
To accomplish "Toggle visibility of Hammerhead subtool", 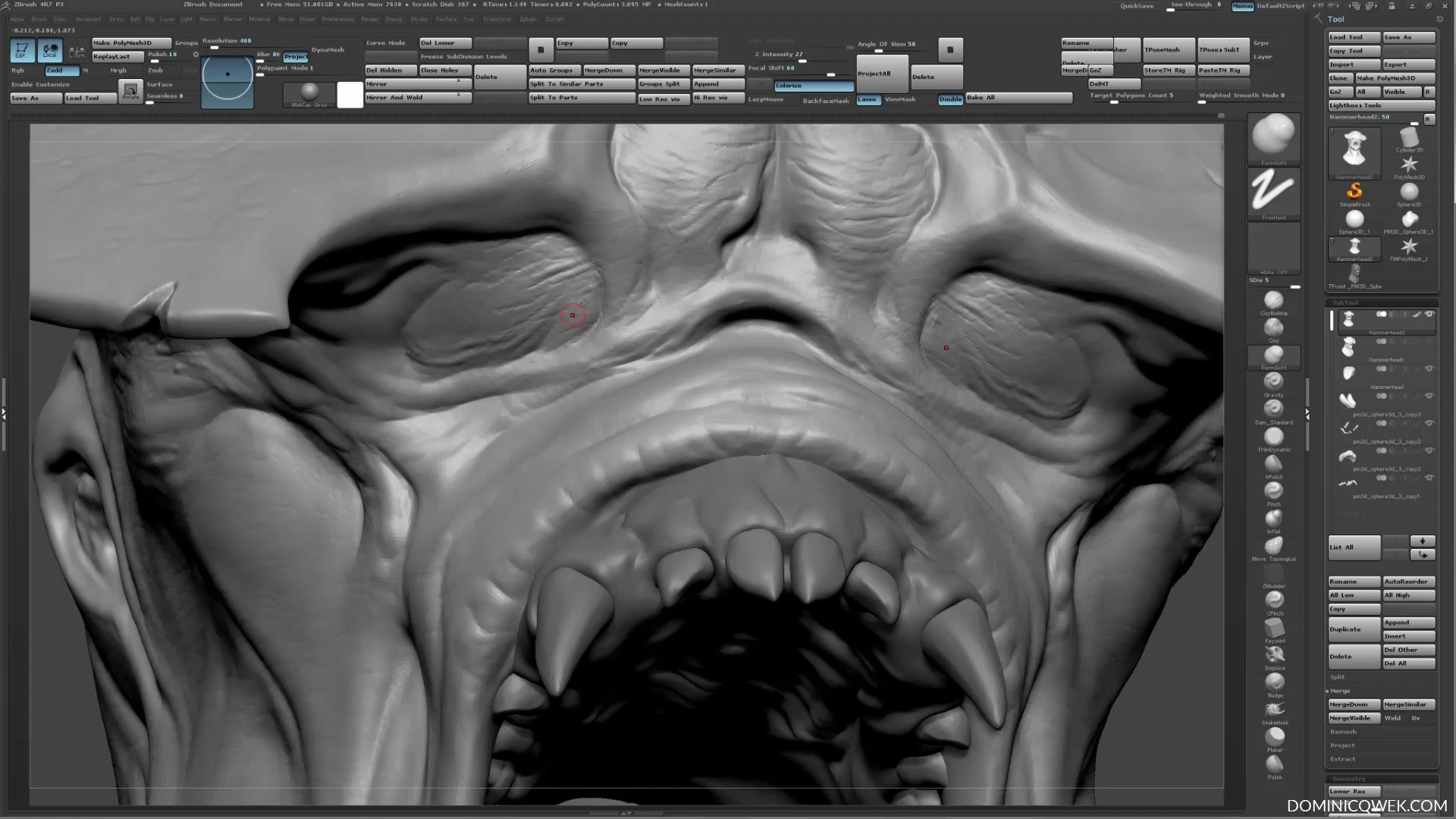I will click(1429, 369).
